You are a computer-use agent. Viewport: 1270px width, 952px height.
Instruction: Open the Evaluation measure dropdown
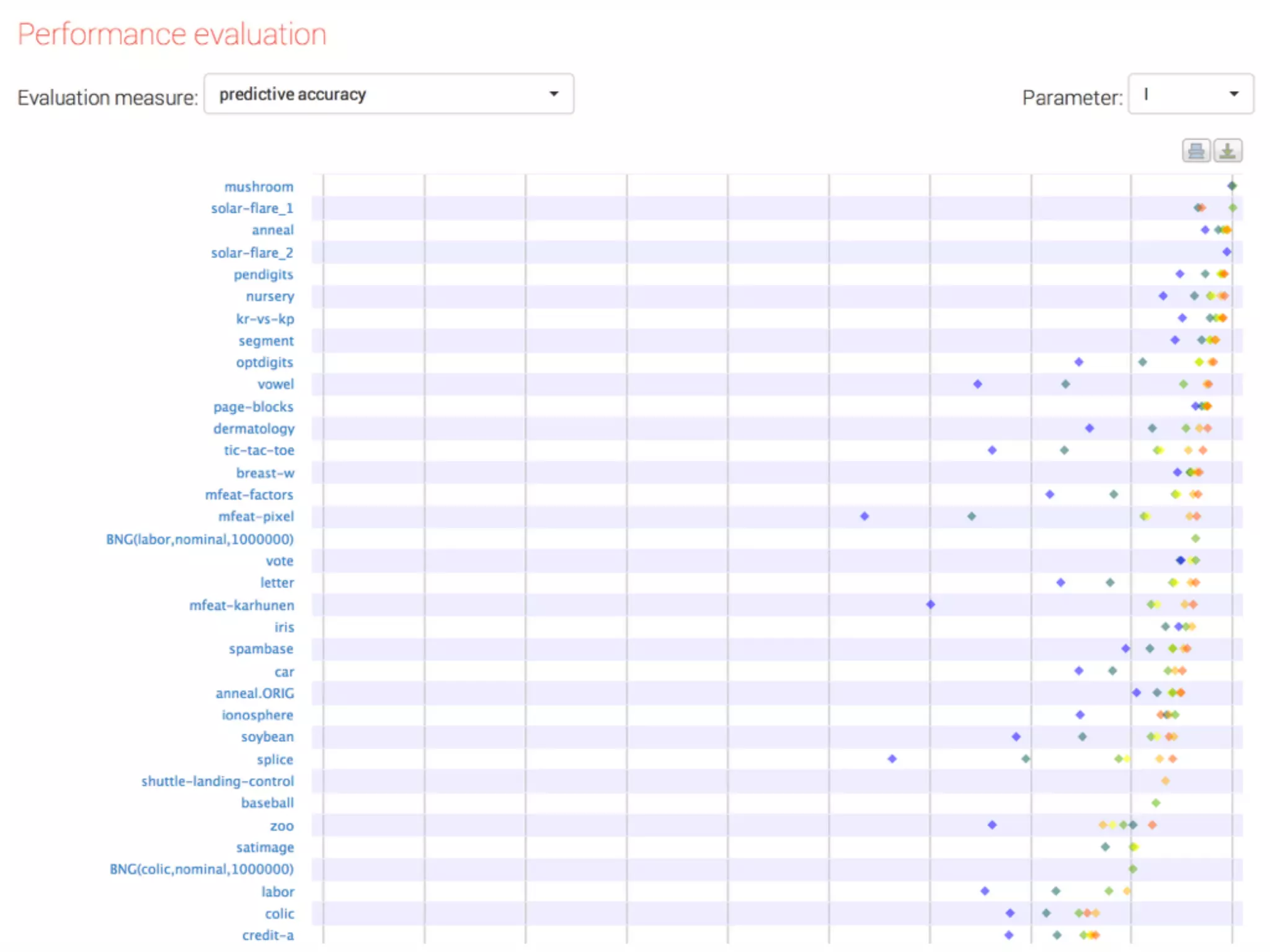[x=388, y=94]
